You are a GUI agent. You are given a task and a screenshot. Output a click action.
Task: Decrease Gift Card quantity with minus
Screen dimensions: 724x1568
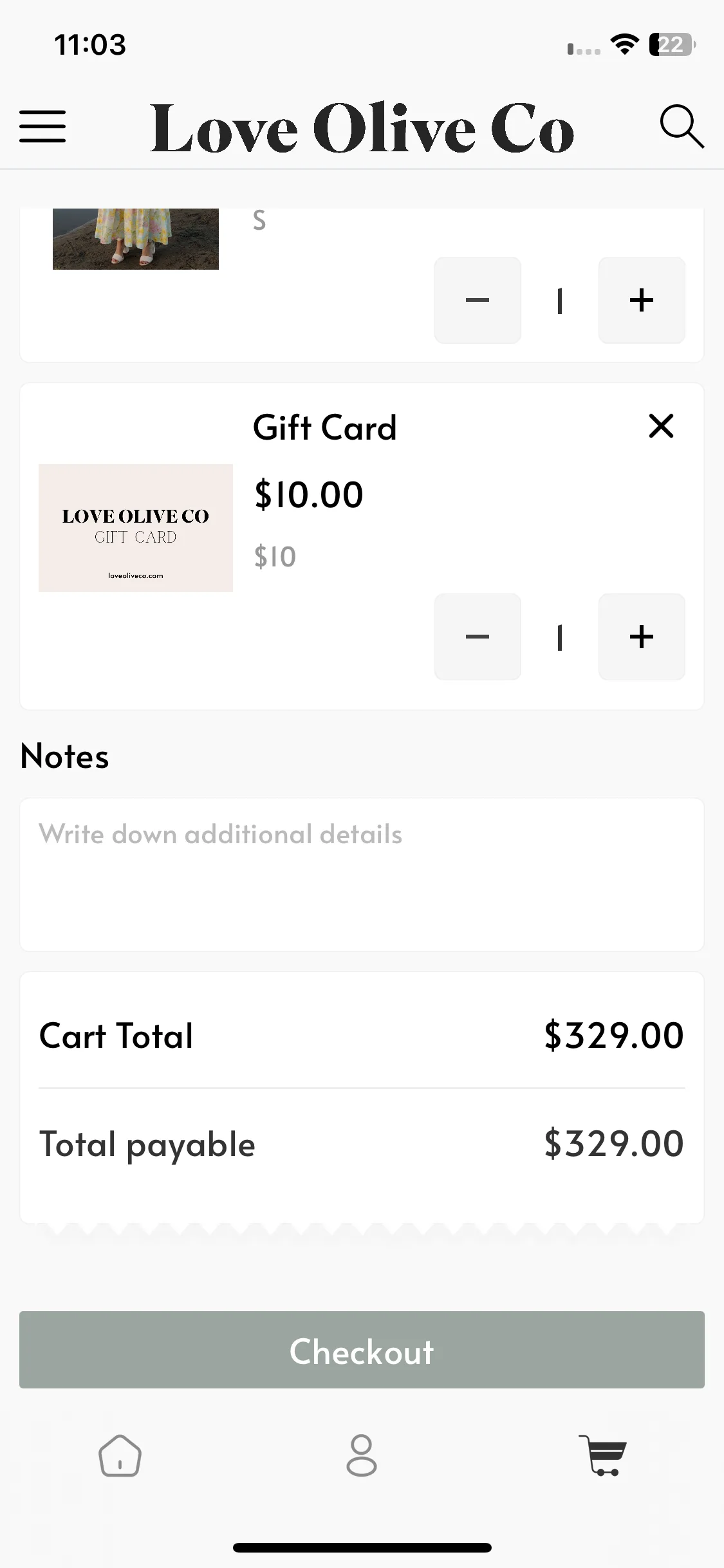478,637
